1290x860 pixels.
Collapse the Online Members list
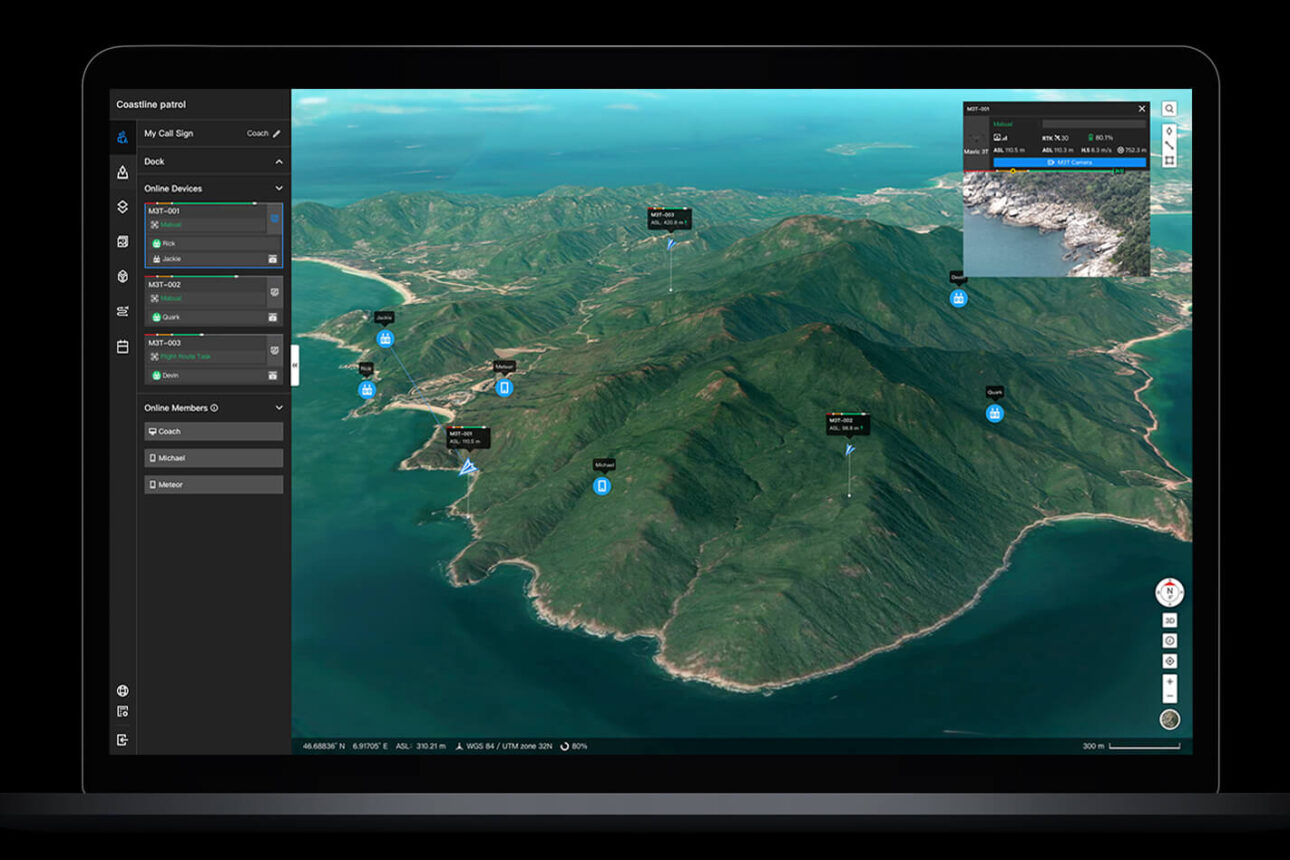click(278, 407)
